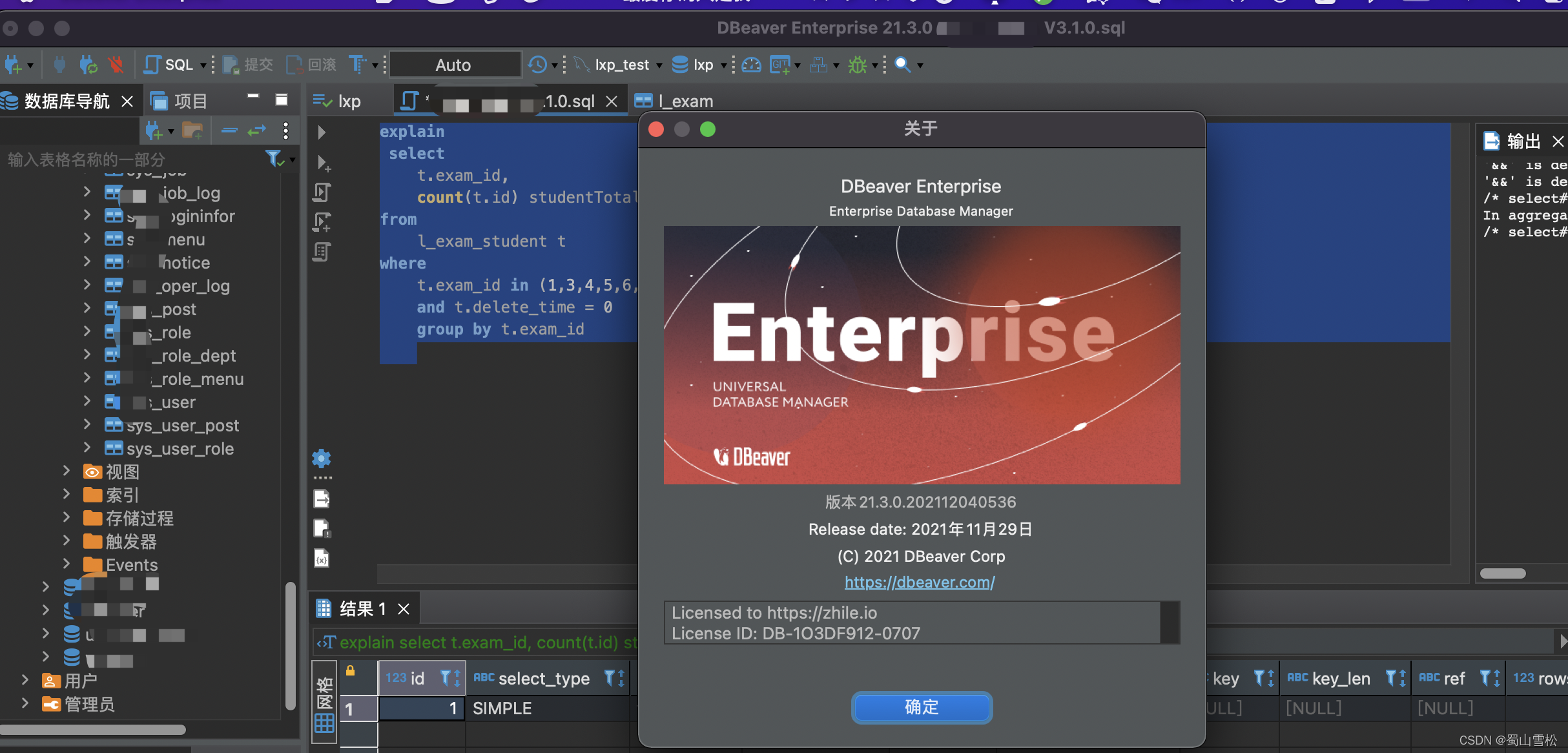This screenshot has width=1568, height=753.
Task: Click the blue settings gear beside editor
Action: coord(322,459)
